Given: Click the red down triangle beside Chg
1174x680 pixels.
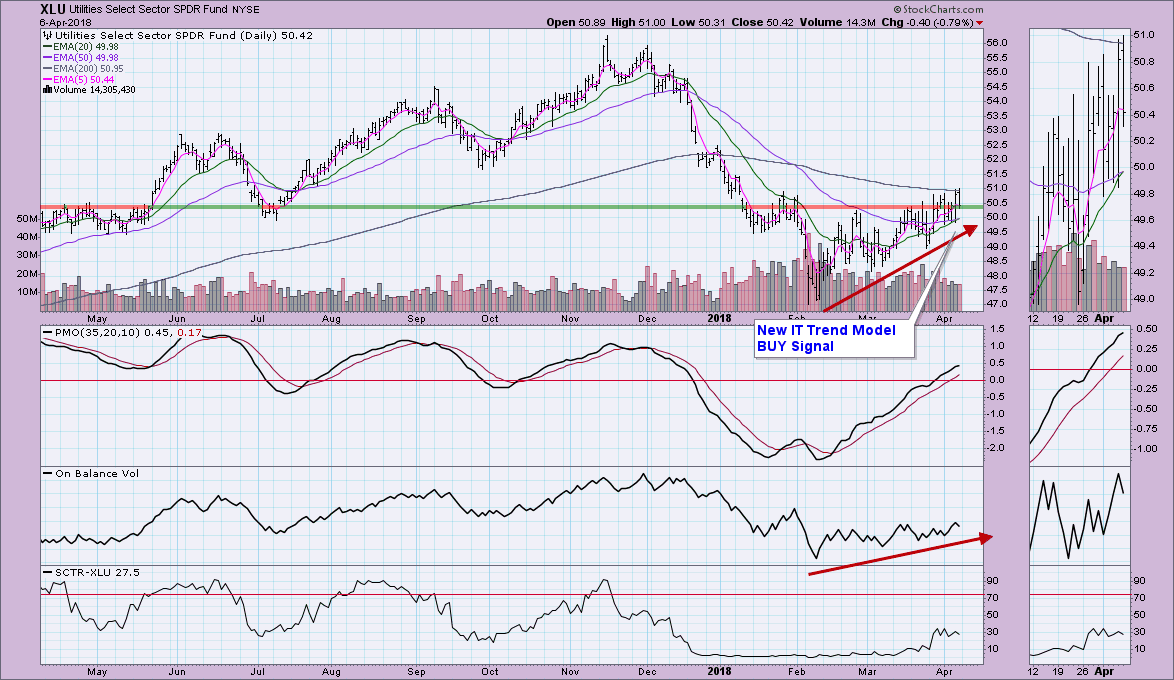Looking at the screenshot, I should 979,23.
